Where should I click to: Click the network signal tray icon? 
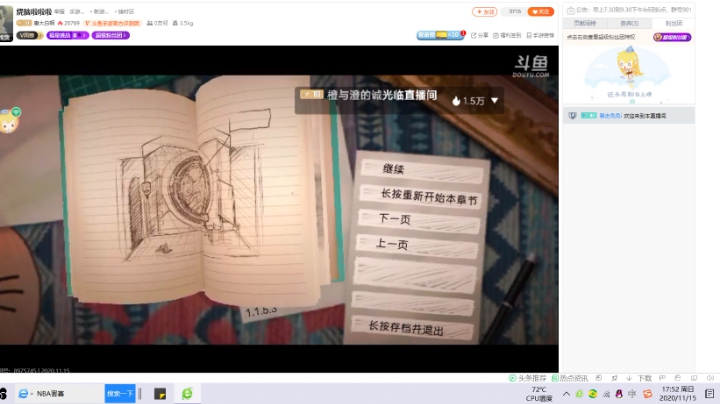pyautogui.click(x=606, y=394)
